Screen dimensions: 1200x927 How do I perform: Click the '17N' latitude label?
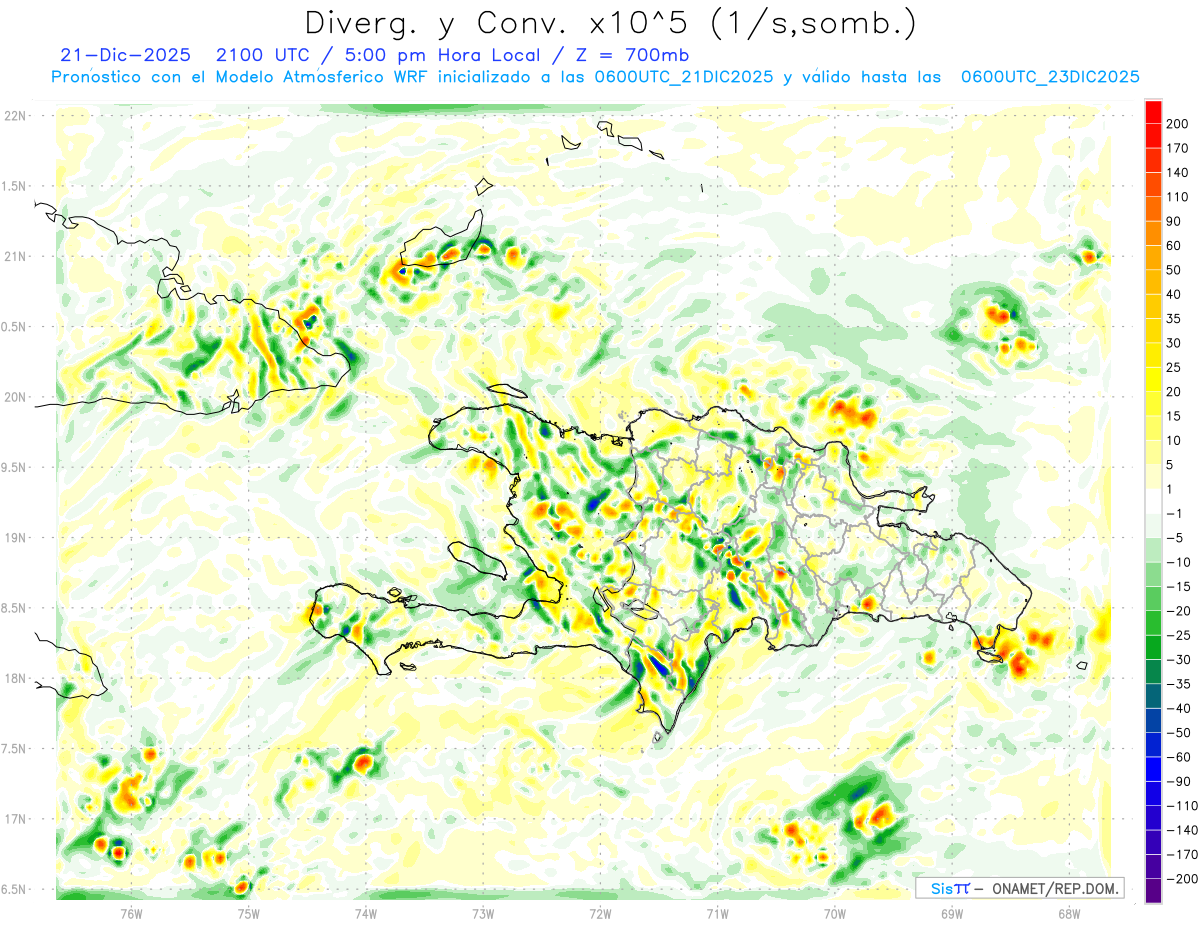pyautogui.click(x=15, y=819)
